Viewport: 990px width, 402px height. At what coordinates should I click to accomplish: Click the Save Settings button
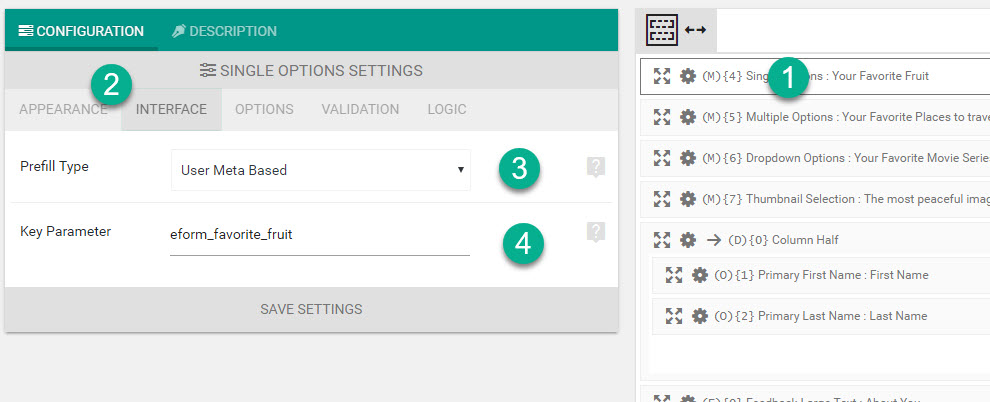(x=311, y=309)
